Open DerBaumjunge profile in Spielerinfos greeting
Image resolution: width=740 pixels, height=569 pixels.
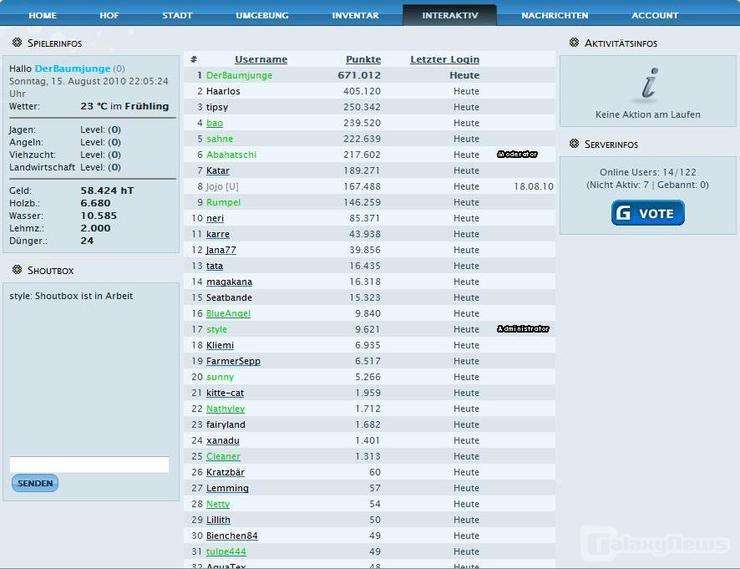pos(73,68)
